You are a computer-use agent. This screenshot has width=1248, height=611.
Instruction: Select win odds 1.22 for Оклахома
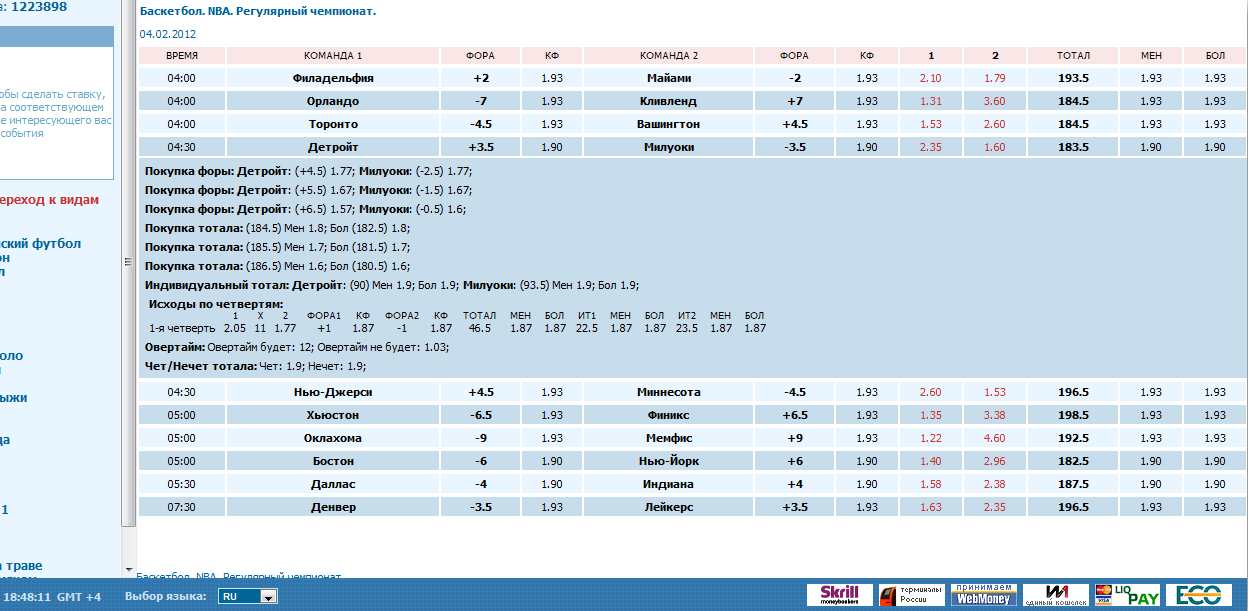[931, 438]
